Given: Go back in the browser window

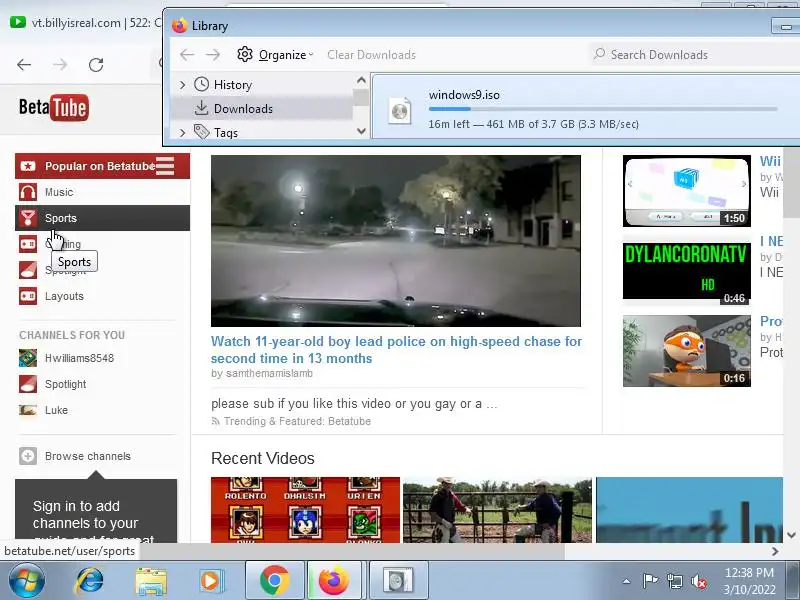Looking at the screenshot, I should click(x=24, y=65).
